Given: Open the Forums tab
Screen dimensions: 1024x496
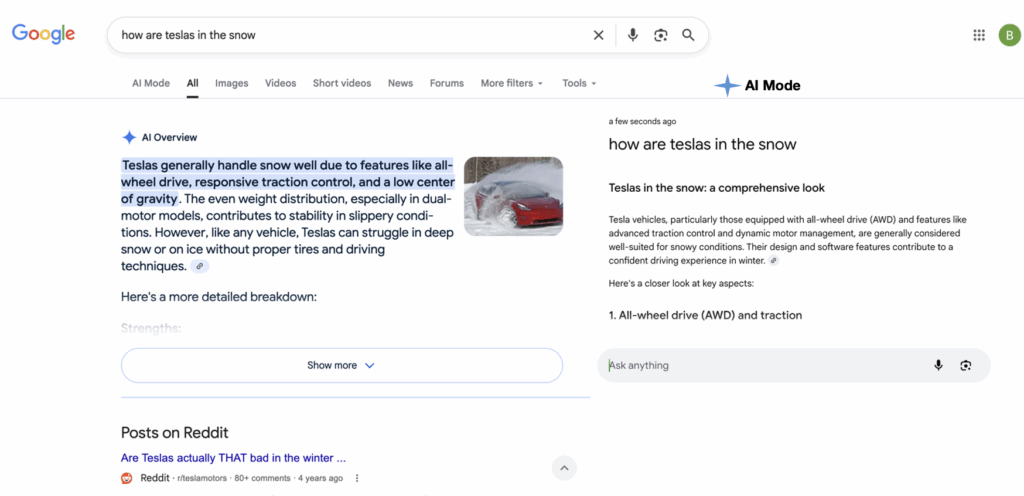Looking at the screenshot, I should (447, 84).
